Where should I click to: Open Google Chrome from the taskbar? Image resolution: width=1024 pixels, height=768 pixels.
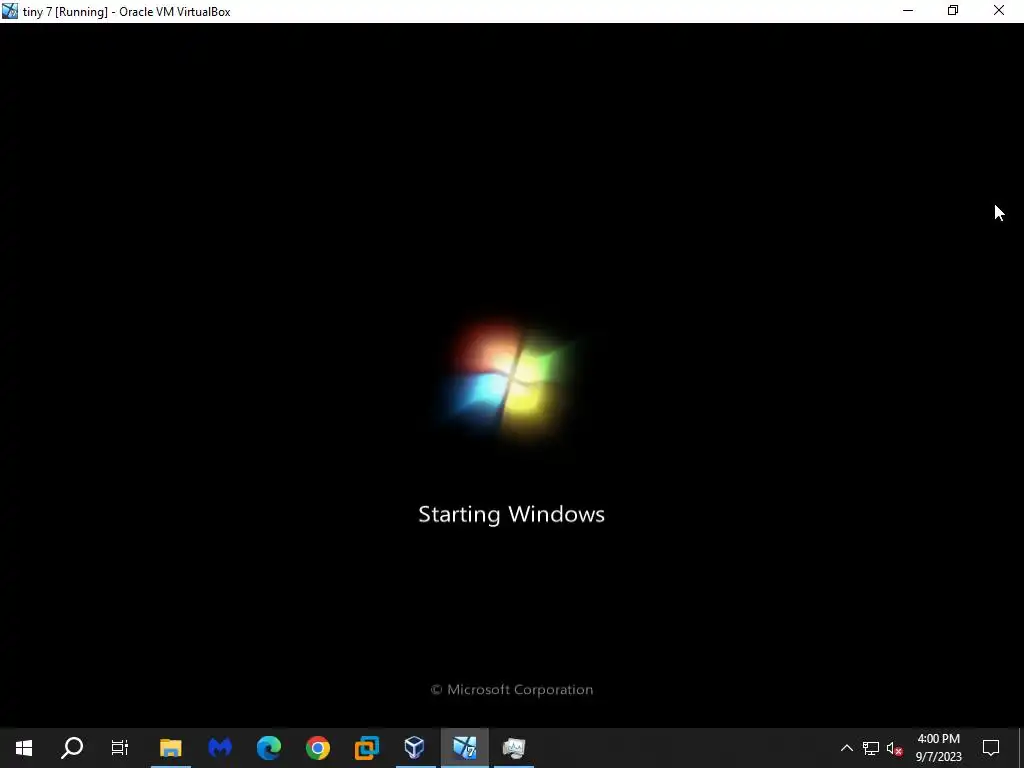317,748
